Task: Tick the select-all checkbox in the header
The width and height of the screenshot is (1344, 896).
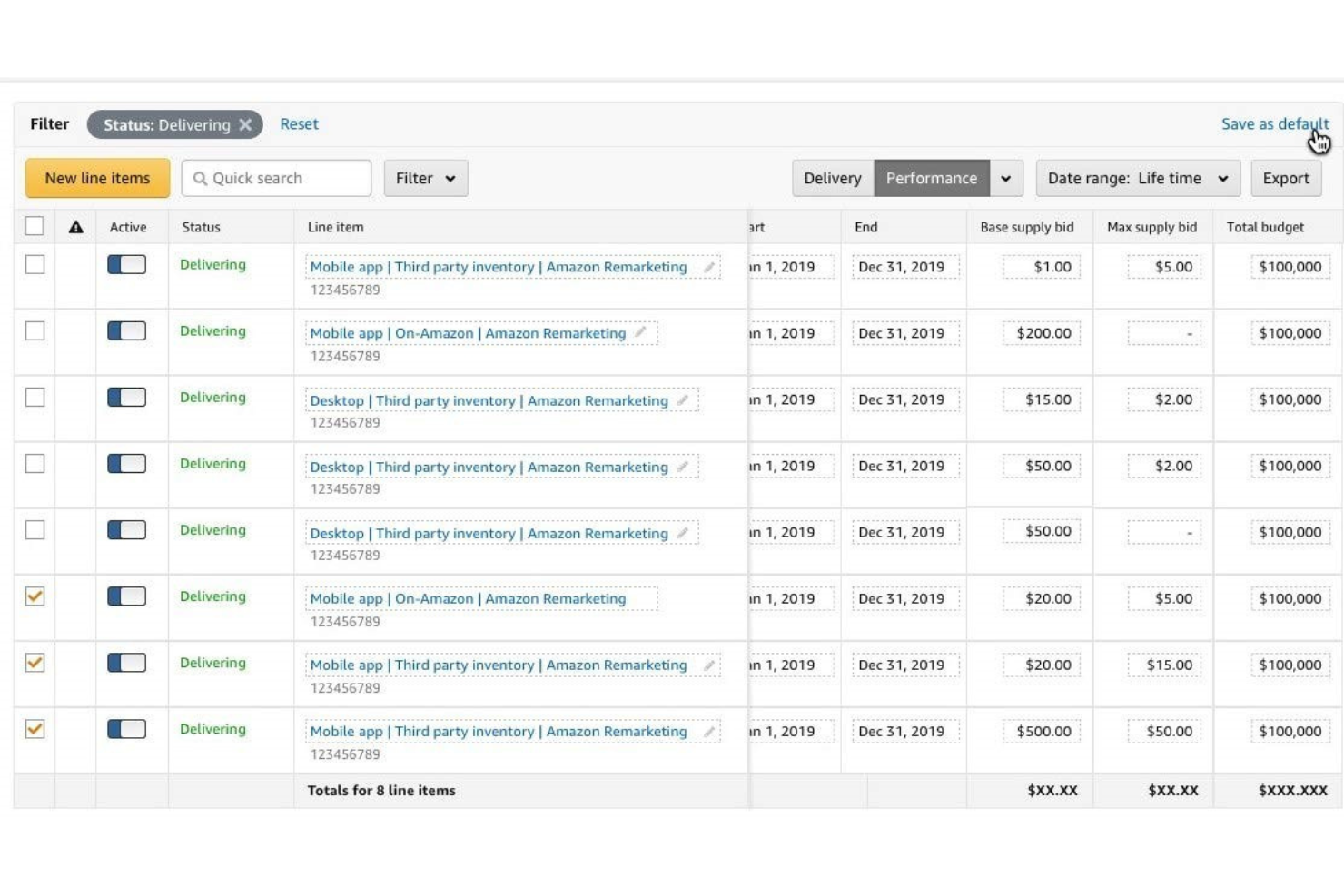Action: tap(35, 226)
